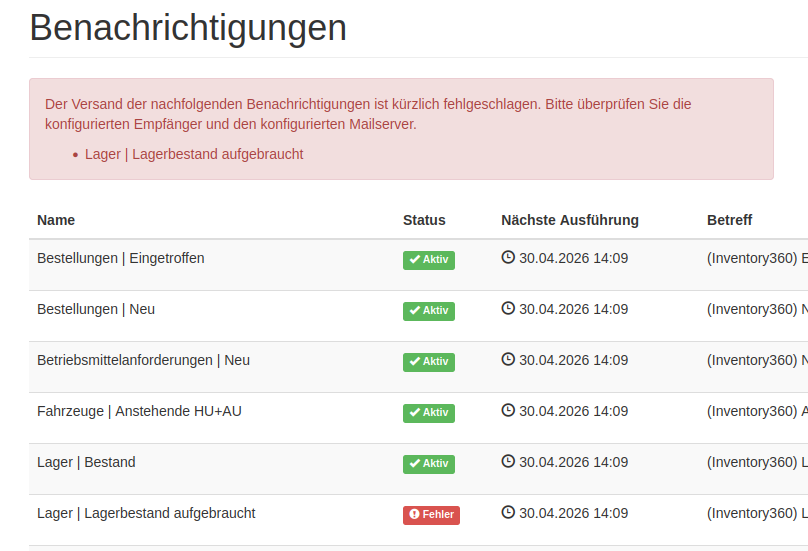Click Aktiv badge for Bestellungen | Neu
Viewport: 808px width, 551px height.
click(429, 311)
